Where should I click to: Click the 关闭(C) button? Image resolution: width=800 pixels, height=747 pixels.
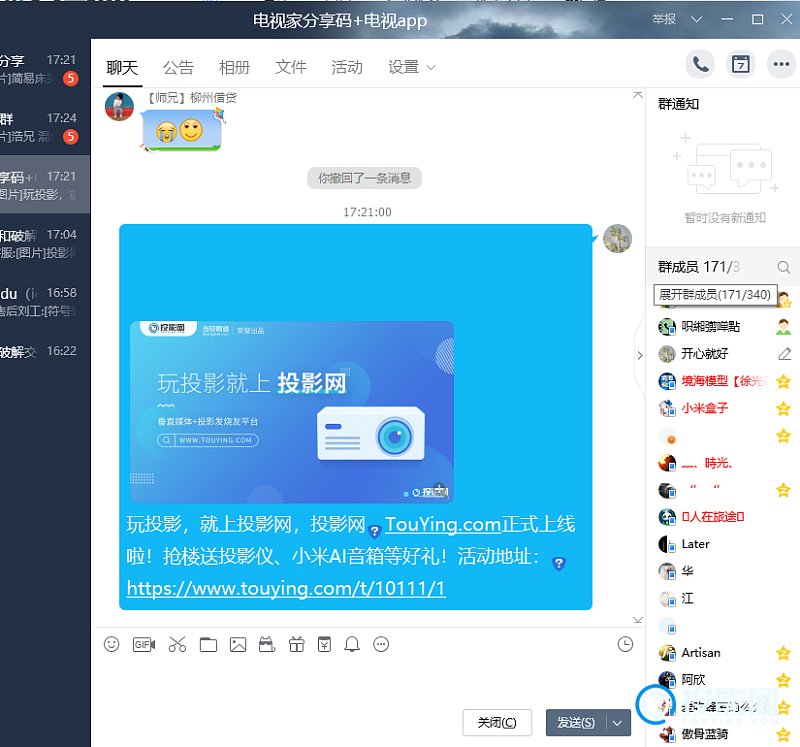pos(497,723)
